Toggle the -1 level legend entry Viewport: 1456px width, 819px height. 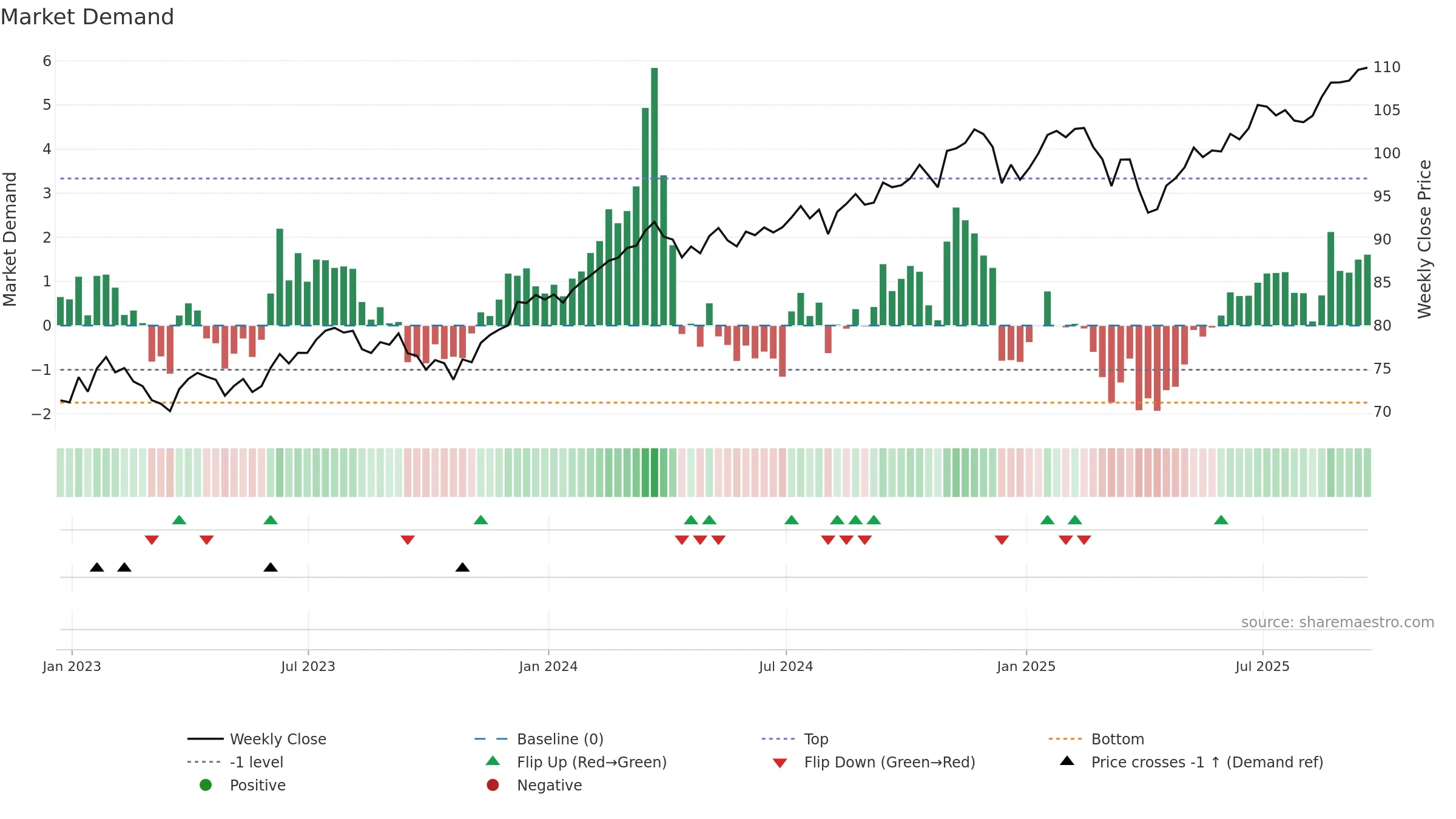point(236,762)
